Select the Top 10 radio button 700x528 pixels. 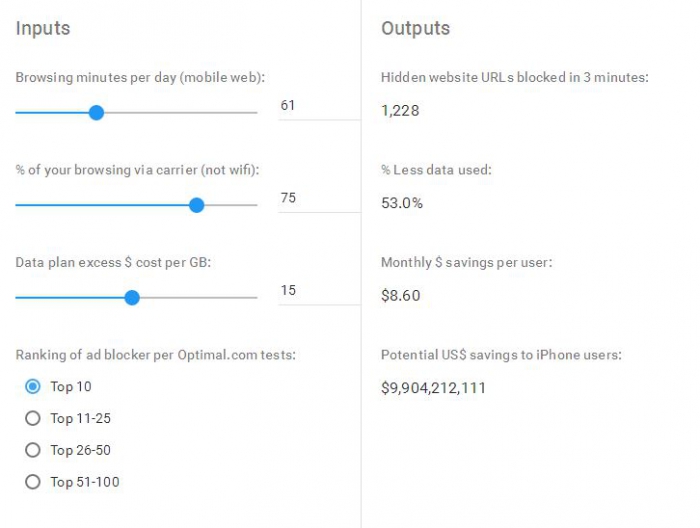(33, 386)
